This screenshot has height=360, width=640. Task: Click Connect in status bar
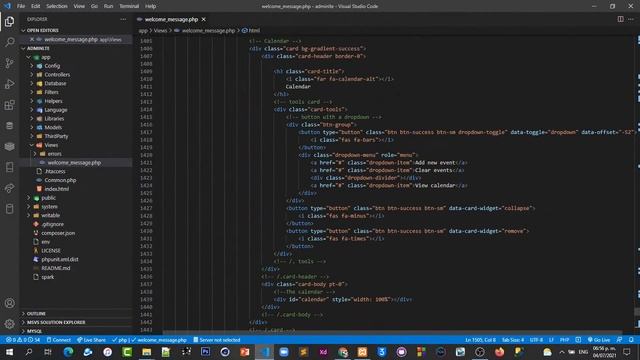tap(58, 340)
